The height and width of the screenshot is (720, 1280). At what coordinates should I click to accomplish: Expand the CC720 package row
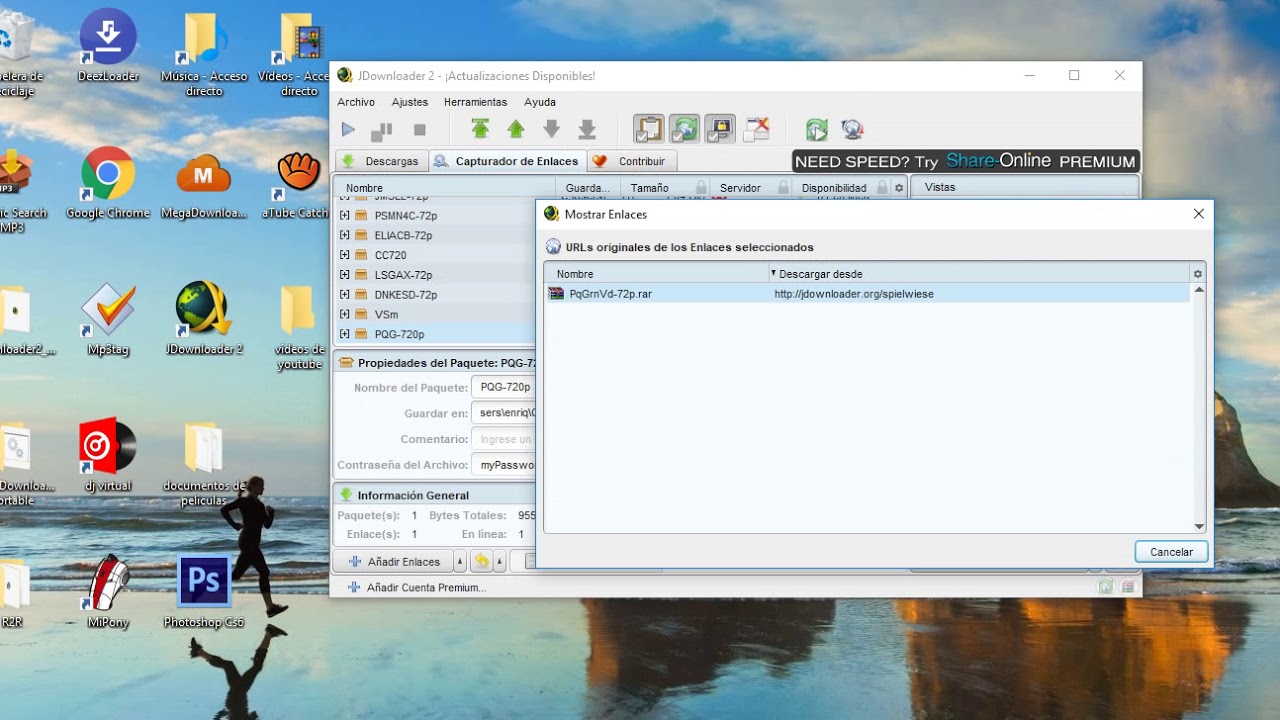(x=344, y=255)
